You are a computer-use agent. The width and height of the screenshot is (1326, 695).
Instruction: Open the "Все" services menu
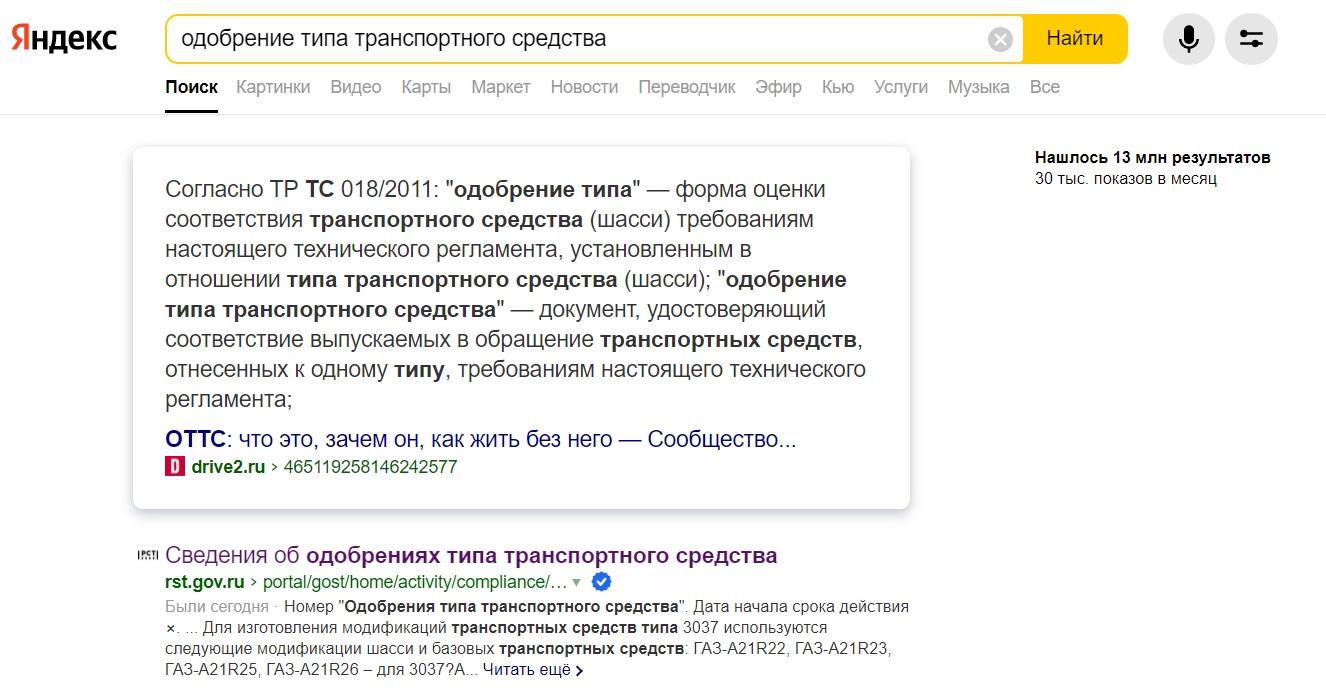pos(1044,87)
